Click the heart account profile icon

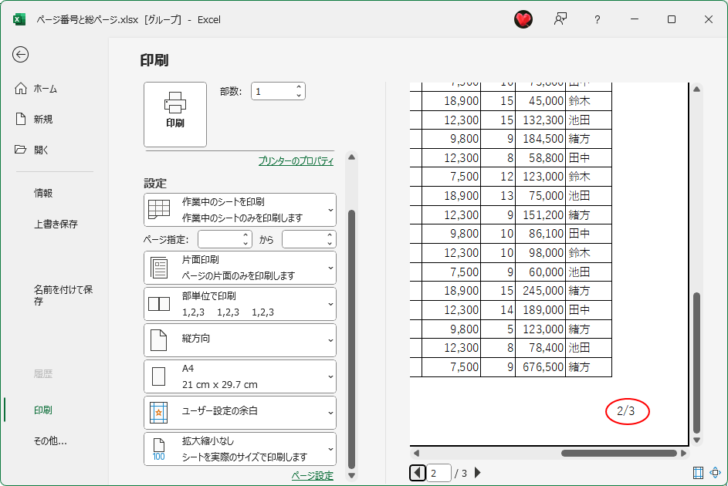coord(523,19)
